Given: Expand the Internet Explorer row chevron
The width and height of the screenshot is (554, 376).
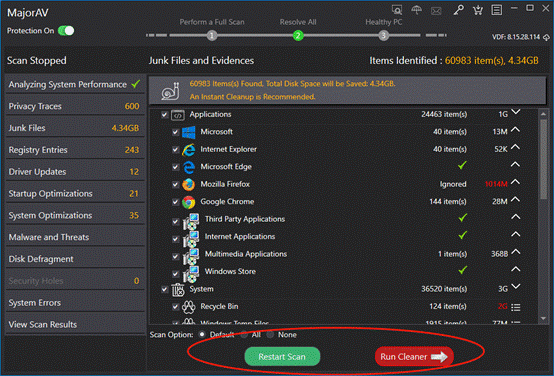Looking at the screenshot, I should [515, 147].
